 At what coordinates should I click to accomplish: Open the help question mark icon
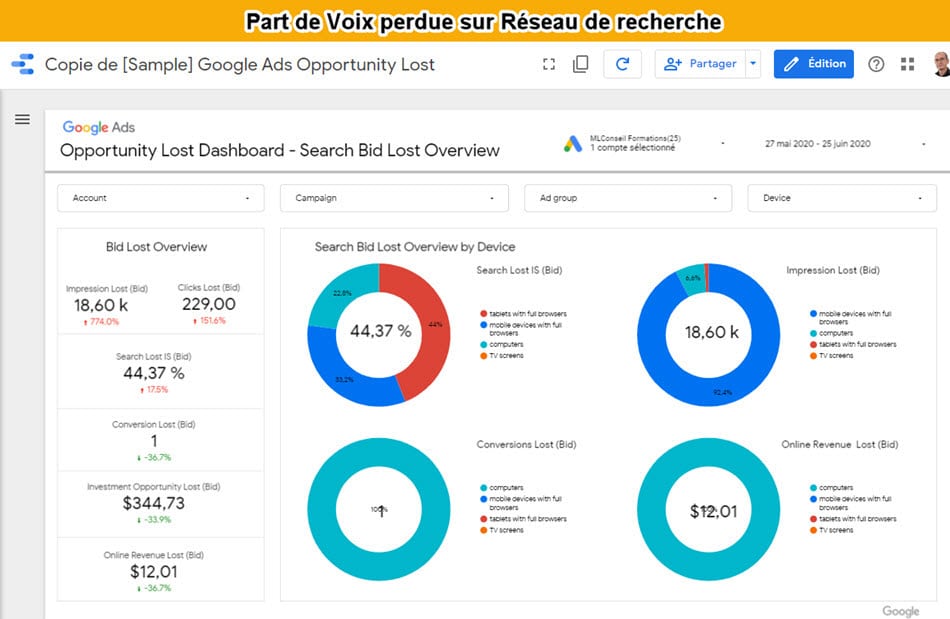tap(876, 64)
